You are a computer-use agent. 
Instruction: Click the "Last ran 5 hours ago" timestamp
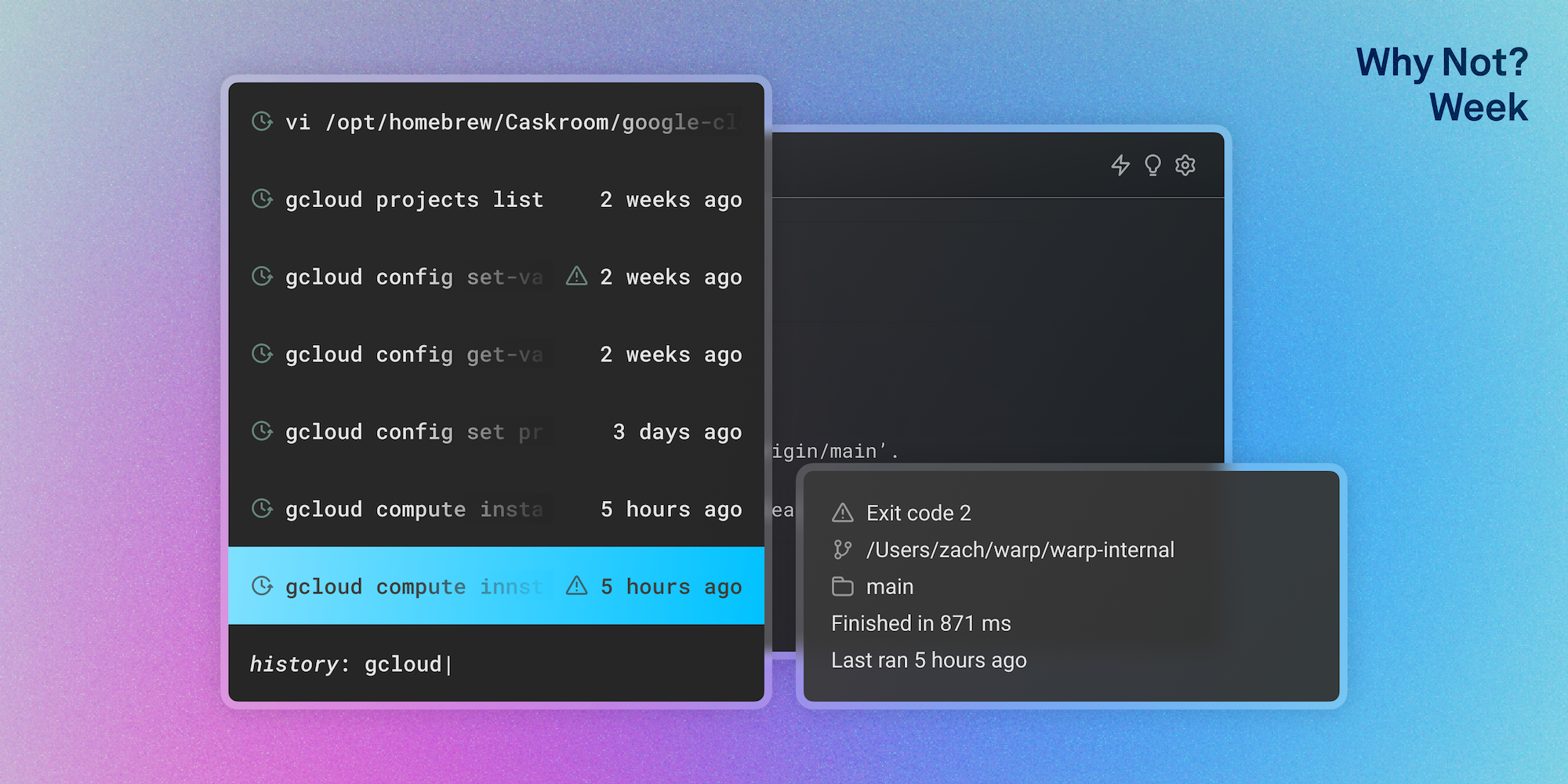tap(928, 660)
